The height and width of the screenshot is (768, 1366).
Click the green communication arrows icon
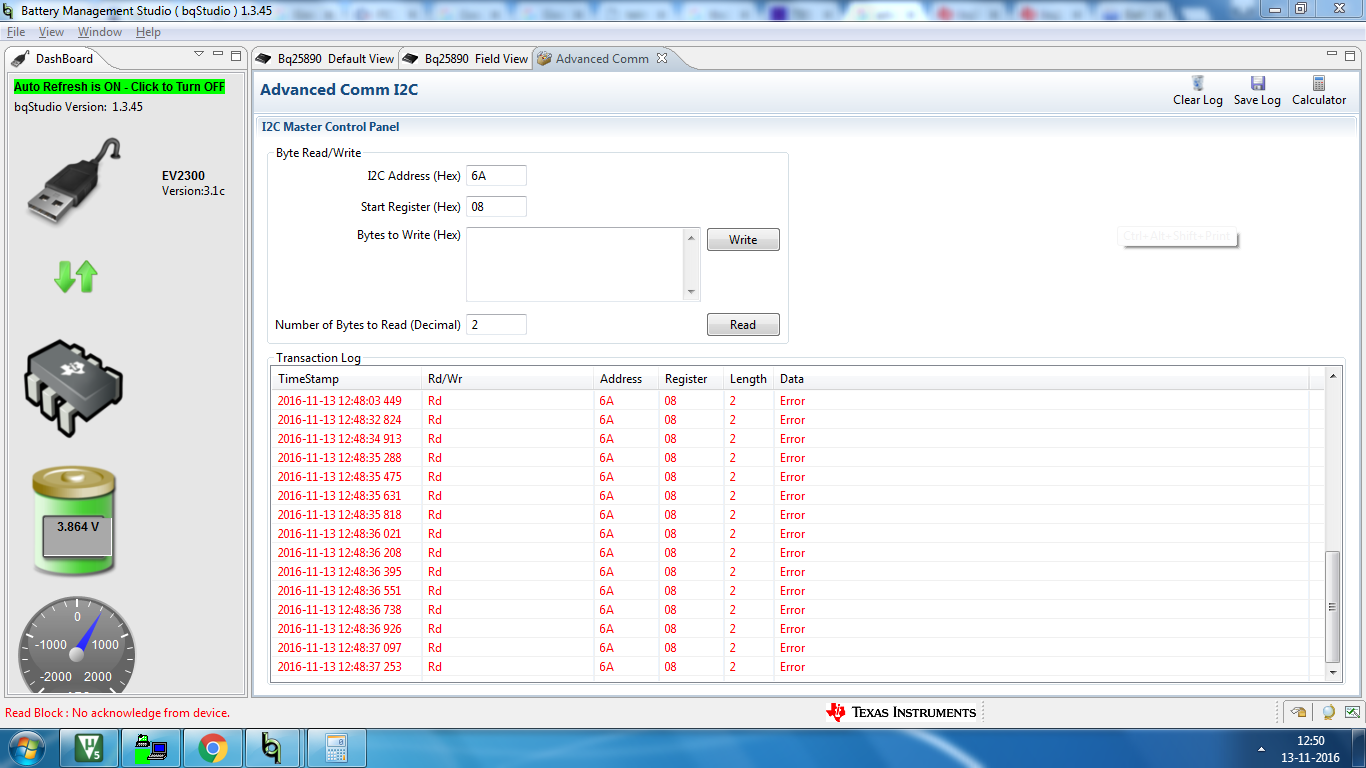click(x=76, y=276)
